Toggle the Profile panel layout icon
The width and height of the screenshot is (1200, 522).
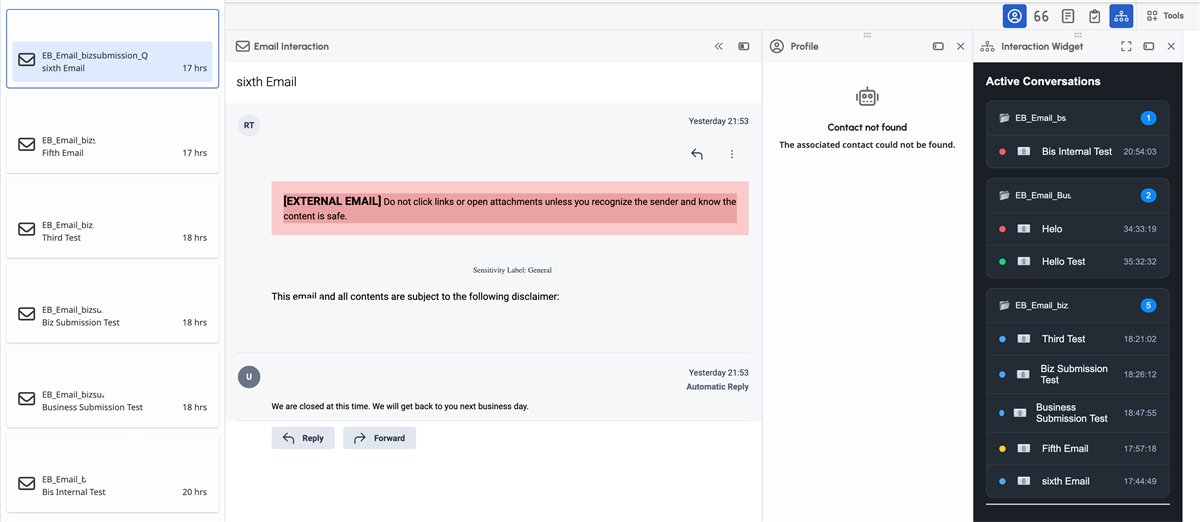tap(938, 46)
